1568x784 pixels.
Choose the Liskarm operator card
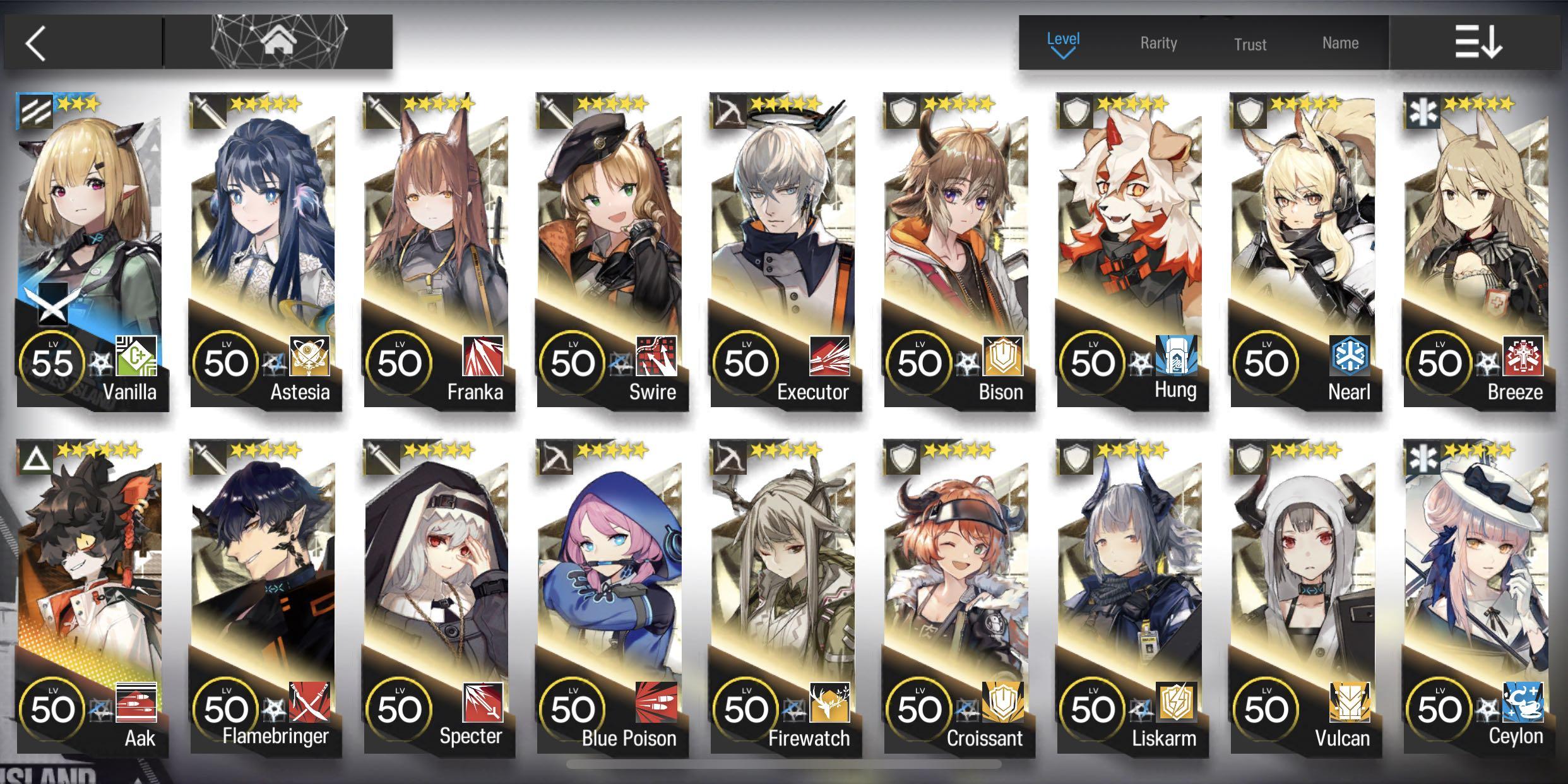[x=1131, y=598]
